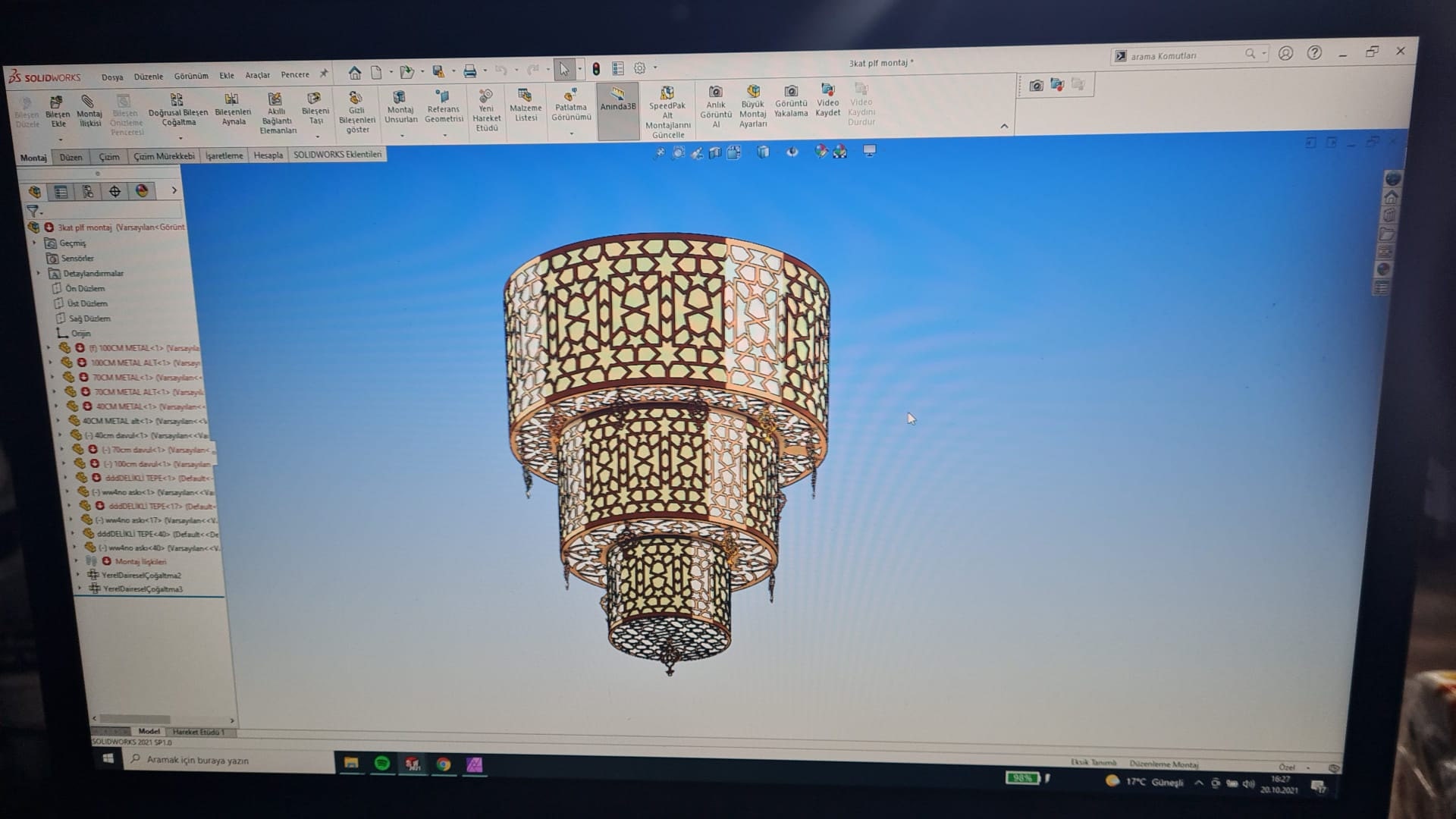The width and height of the screenshot is (1456, 819).
Task: Click the Rebuild traffic light icon
Action: coord(596,69)
